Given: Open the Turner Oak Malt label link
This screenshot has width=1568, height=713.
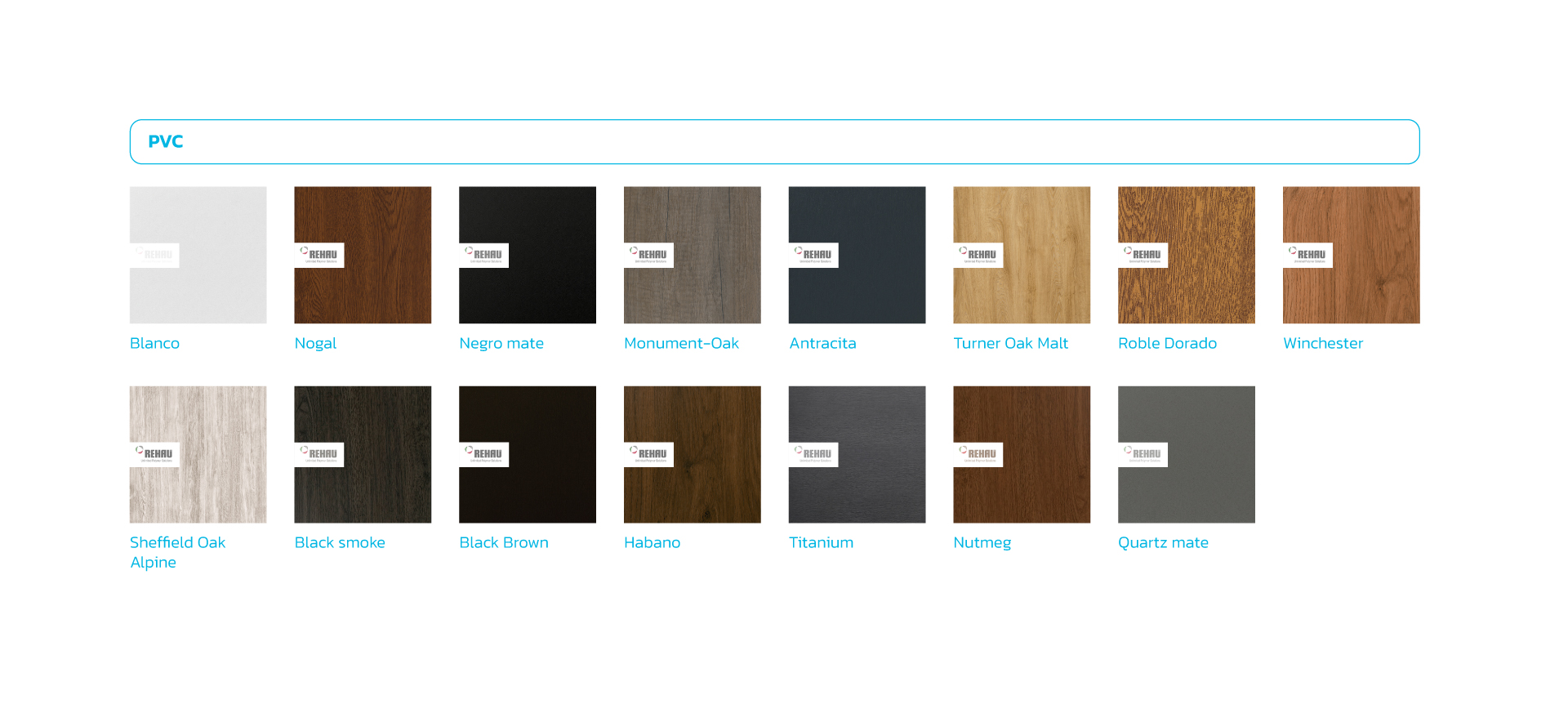Looking at the screenshot, I should 1011,344.
